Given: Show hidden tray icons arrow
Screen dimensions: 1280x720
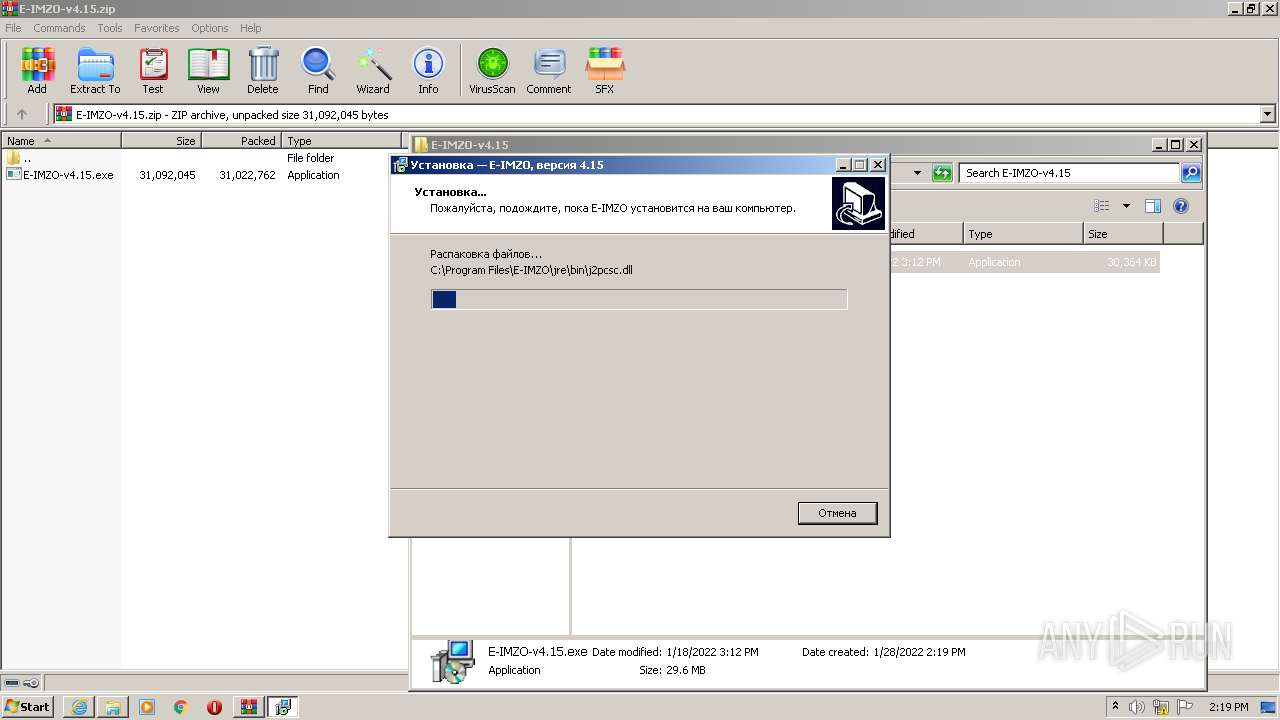Looking at the screenshot, I should tap(1116, 707).
